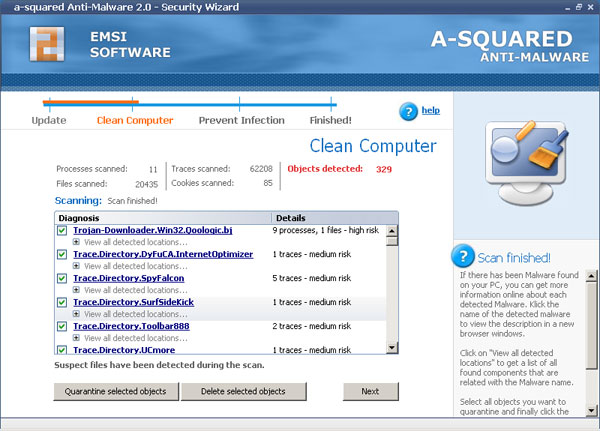Deselect the Trace.Directory.Toolbar888 checkbox

(62, 327)
